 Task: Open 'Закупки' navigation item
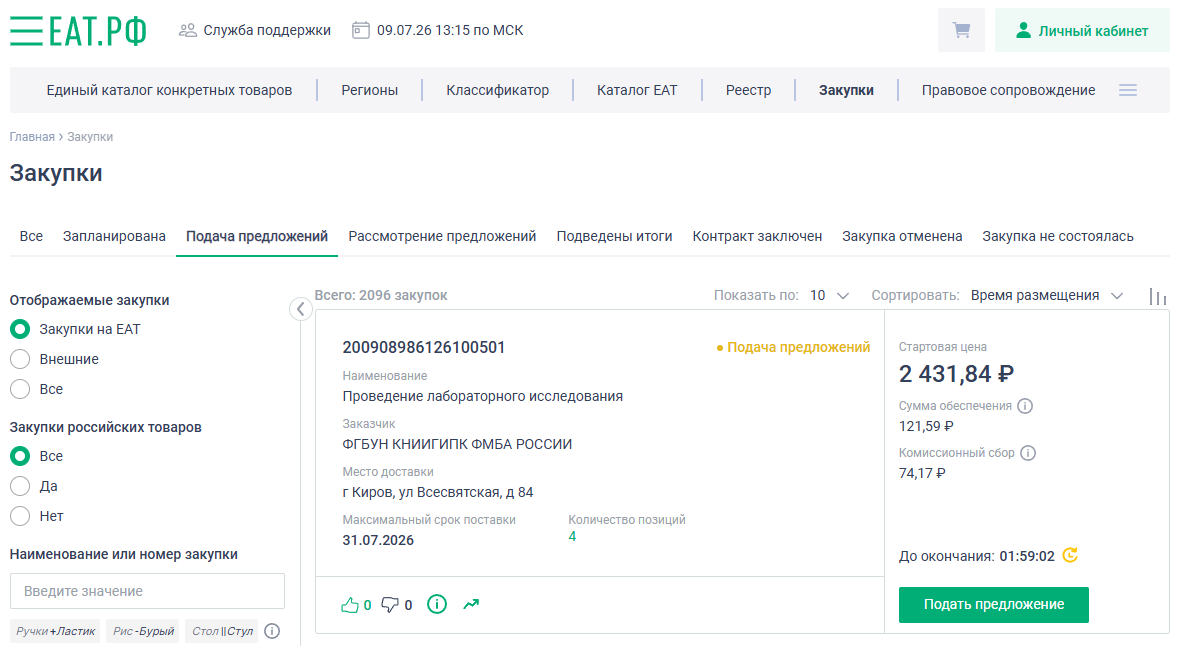click(x=846, y=90)
